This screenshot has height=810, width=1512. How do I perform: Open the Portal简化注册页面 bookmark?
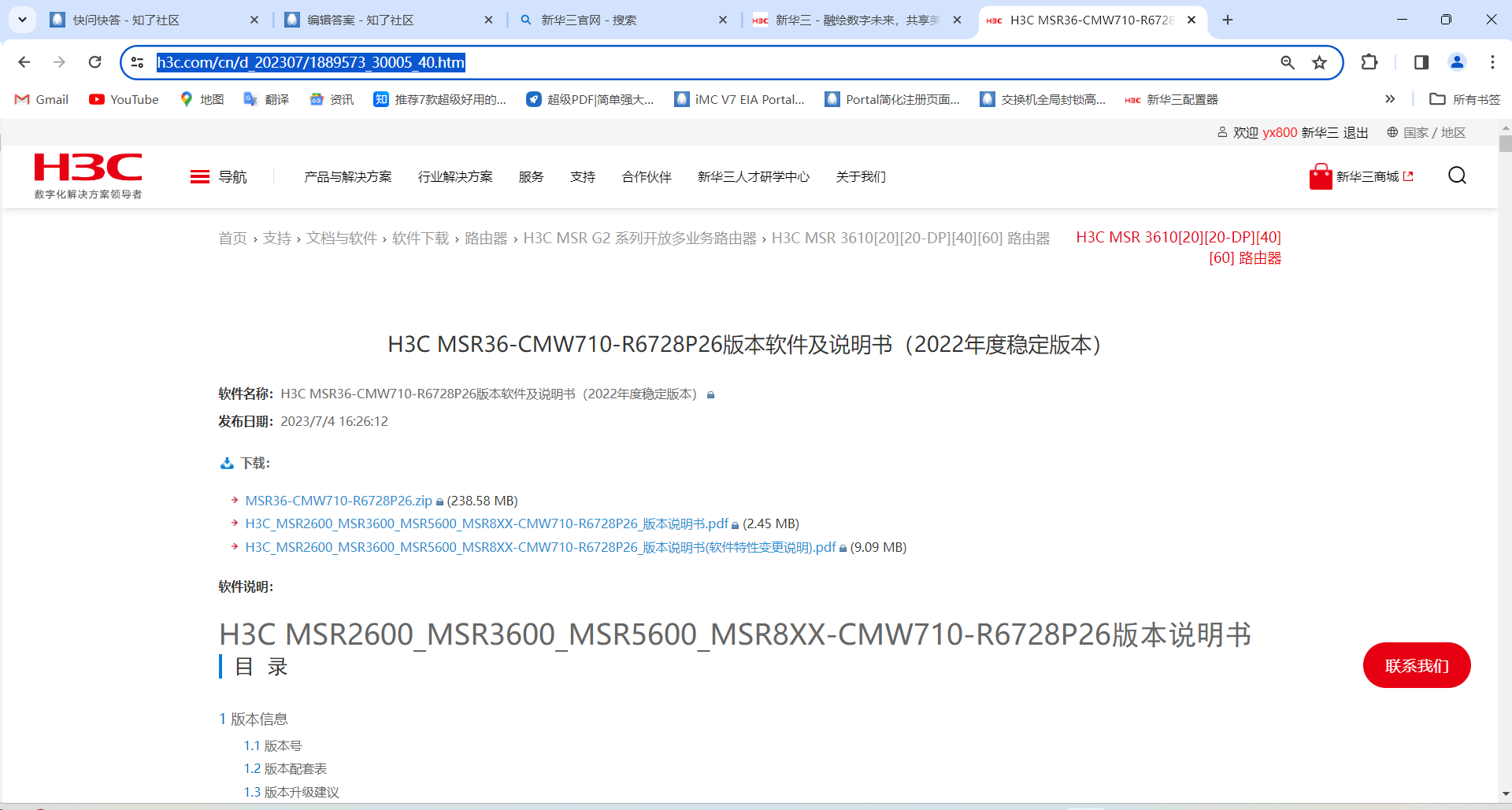point(892,99)
